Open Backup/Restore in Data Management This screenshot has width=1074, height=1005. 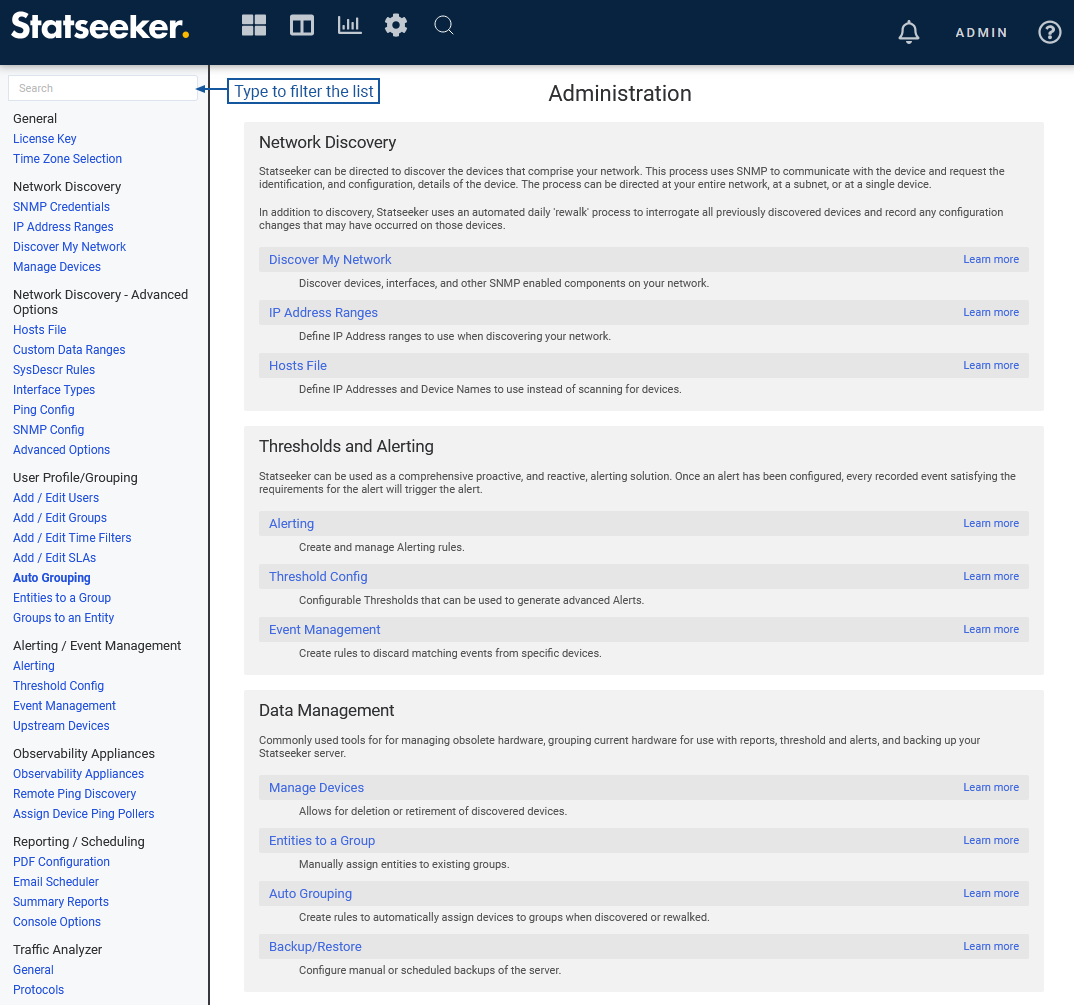(x=315, y=947)
